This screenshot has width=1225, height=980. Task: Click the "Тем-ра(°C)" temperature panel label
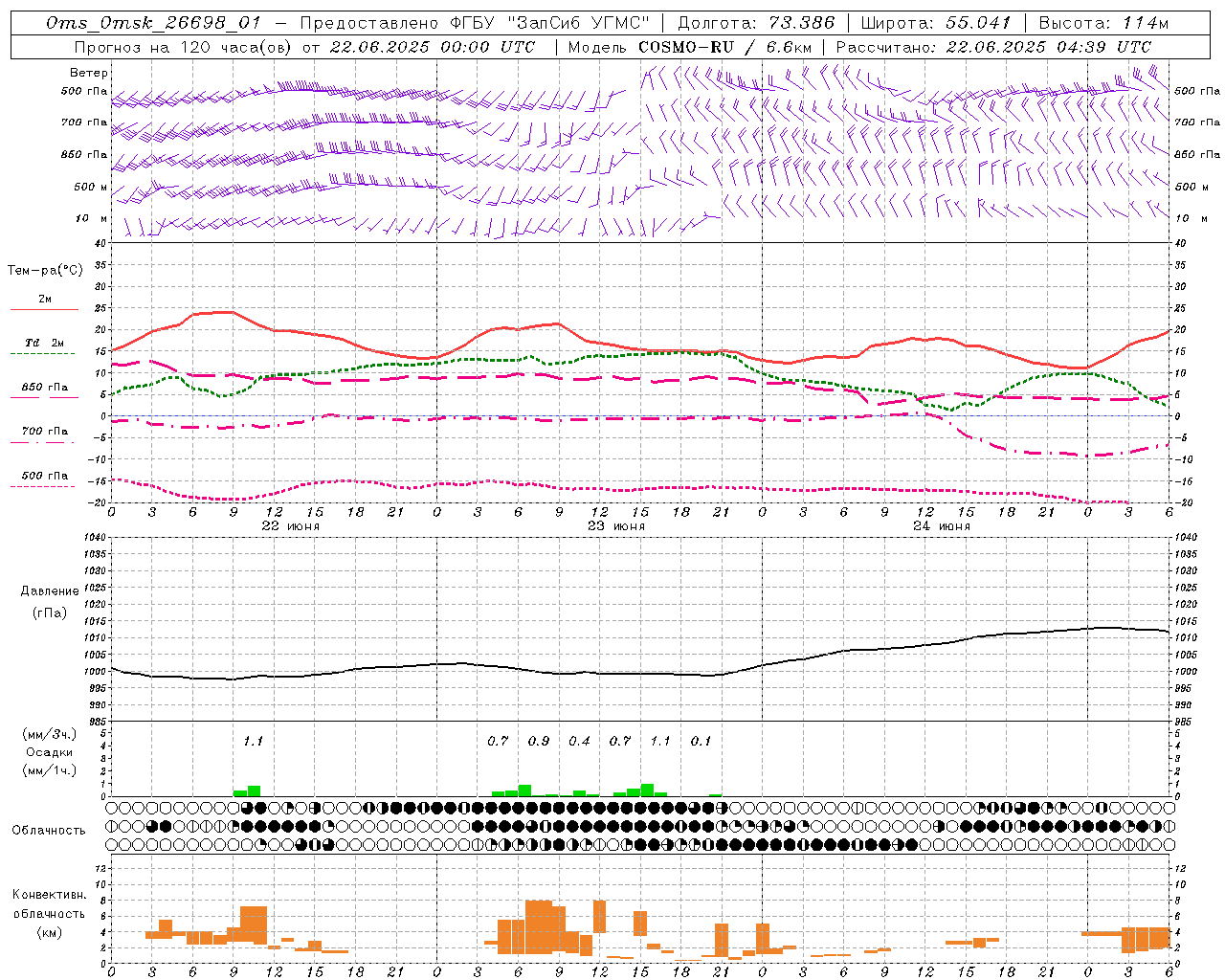click(x=45, y=271)
